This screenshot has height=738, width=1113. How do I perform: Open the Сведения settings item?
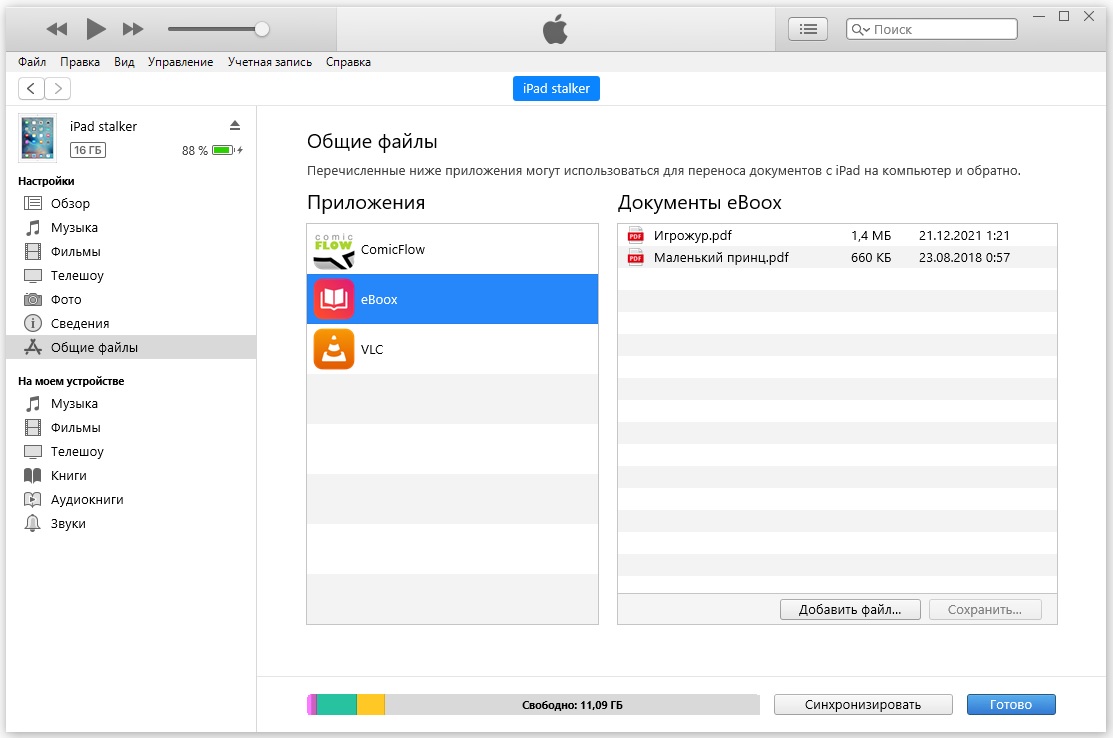click(131, 324)
